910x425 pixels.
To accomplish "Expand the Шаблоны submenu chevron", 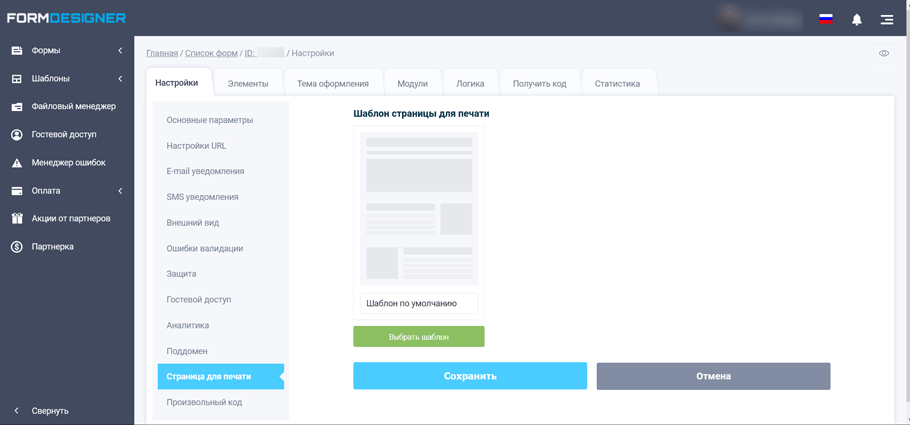I will point(120,79).
